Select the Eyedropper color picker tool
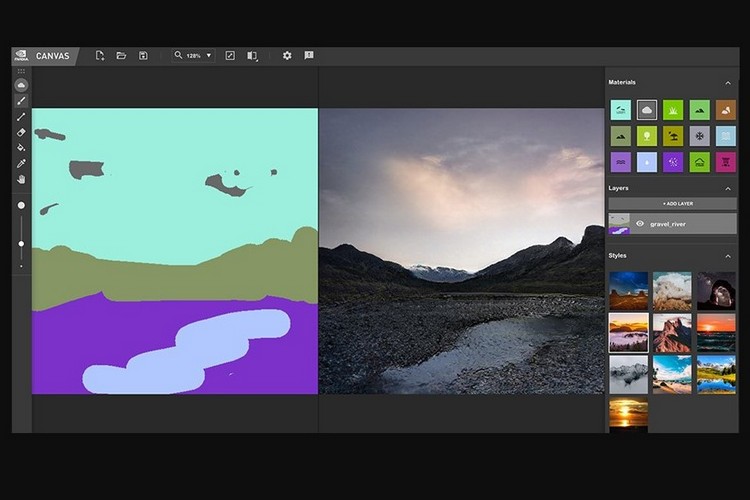Image resolution: width=750 pixels, height=500 pixels. (21, 164)
